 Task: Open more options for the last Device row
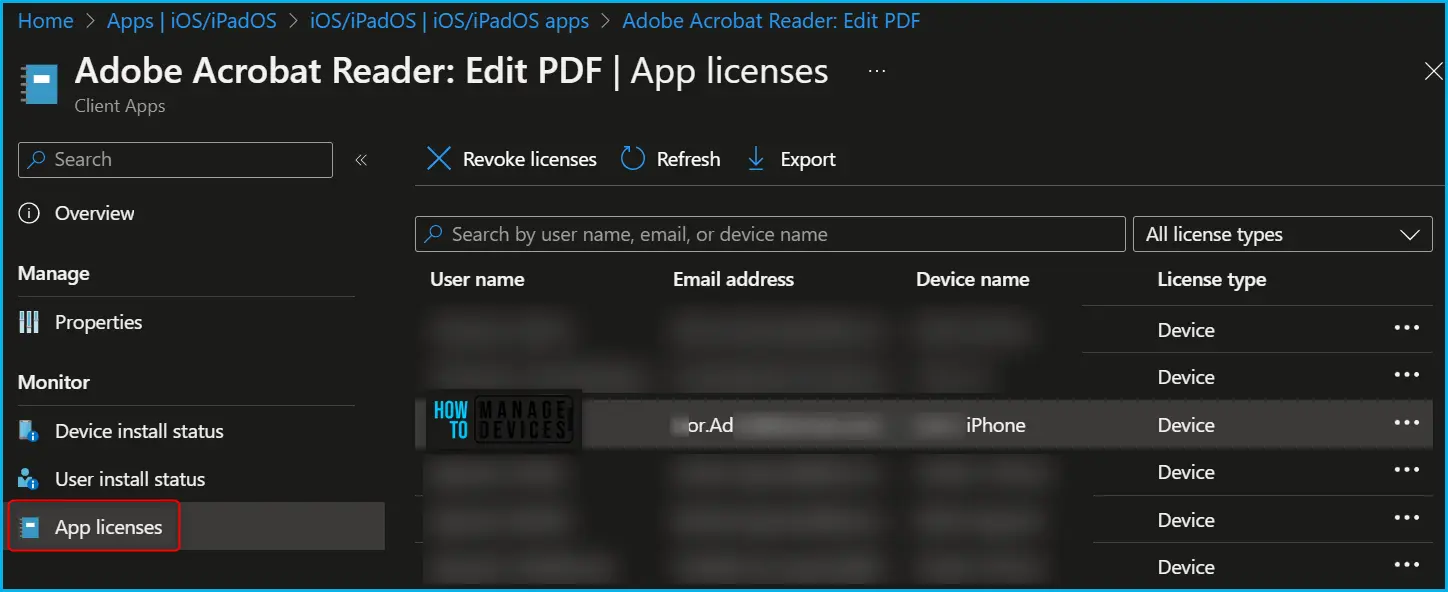point(1407,566)
